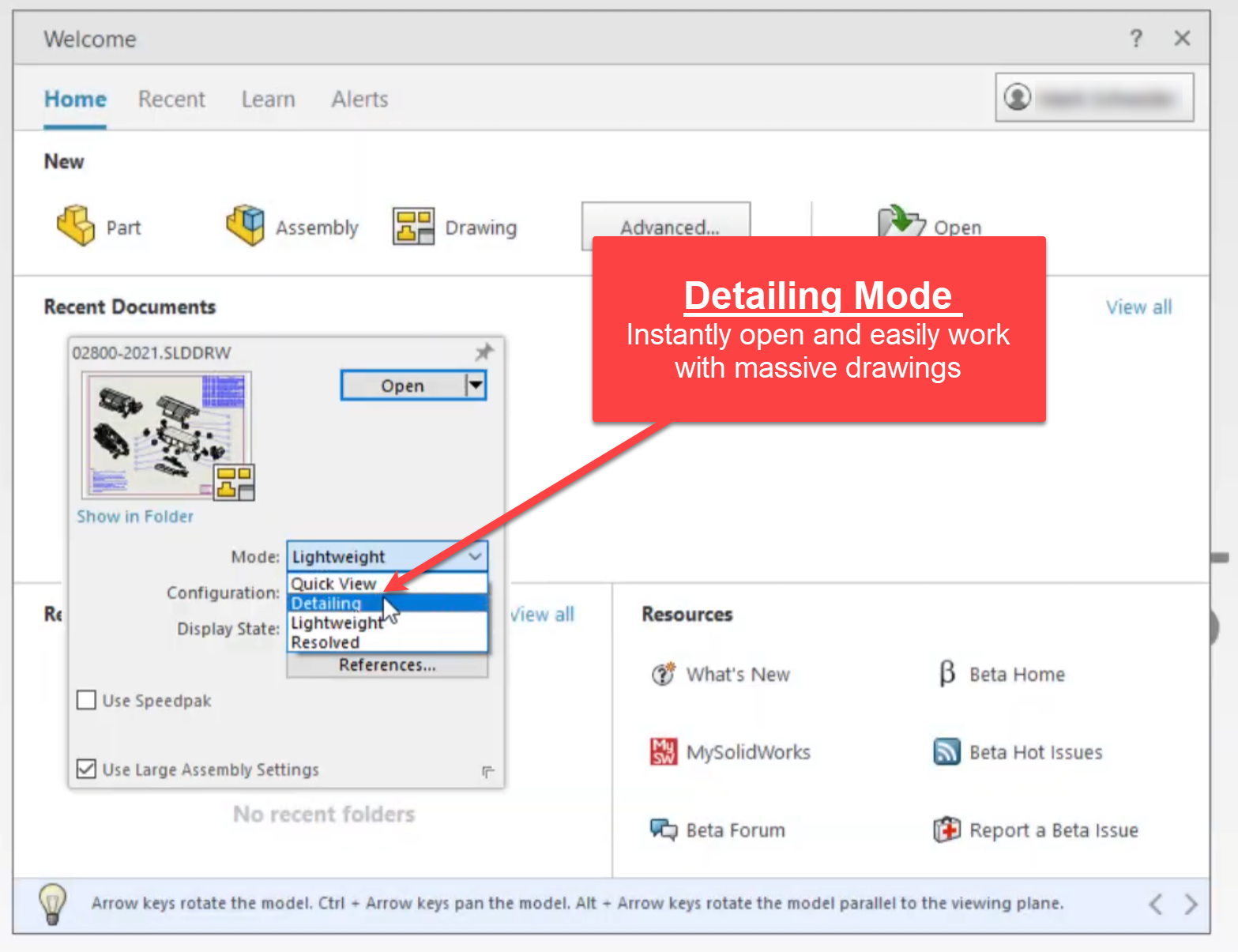The height and width of the screenshot is (952, 1238).
Task: Create a new Part document
Action: click(x=98, y=227)
